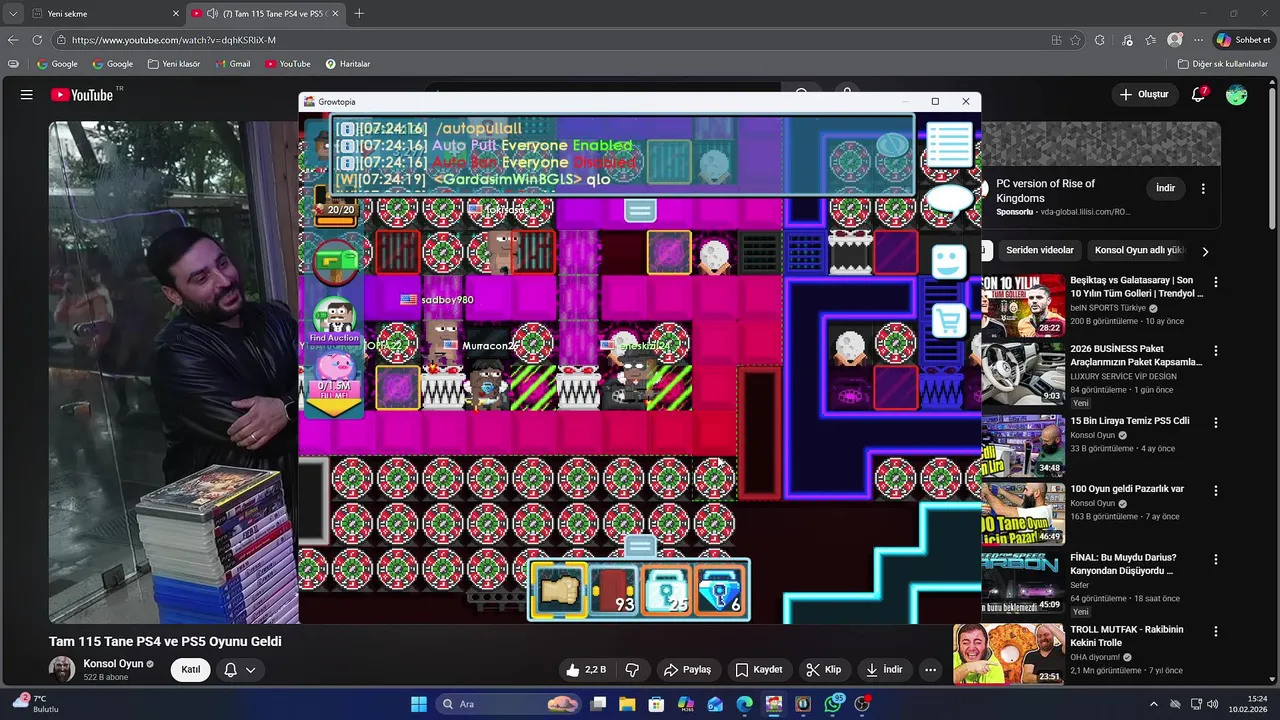
Task: Open the Growtopia menu list icon
Action: pyautogui.click(x=948, y=144)
